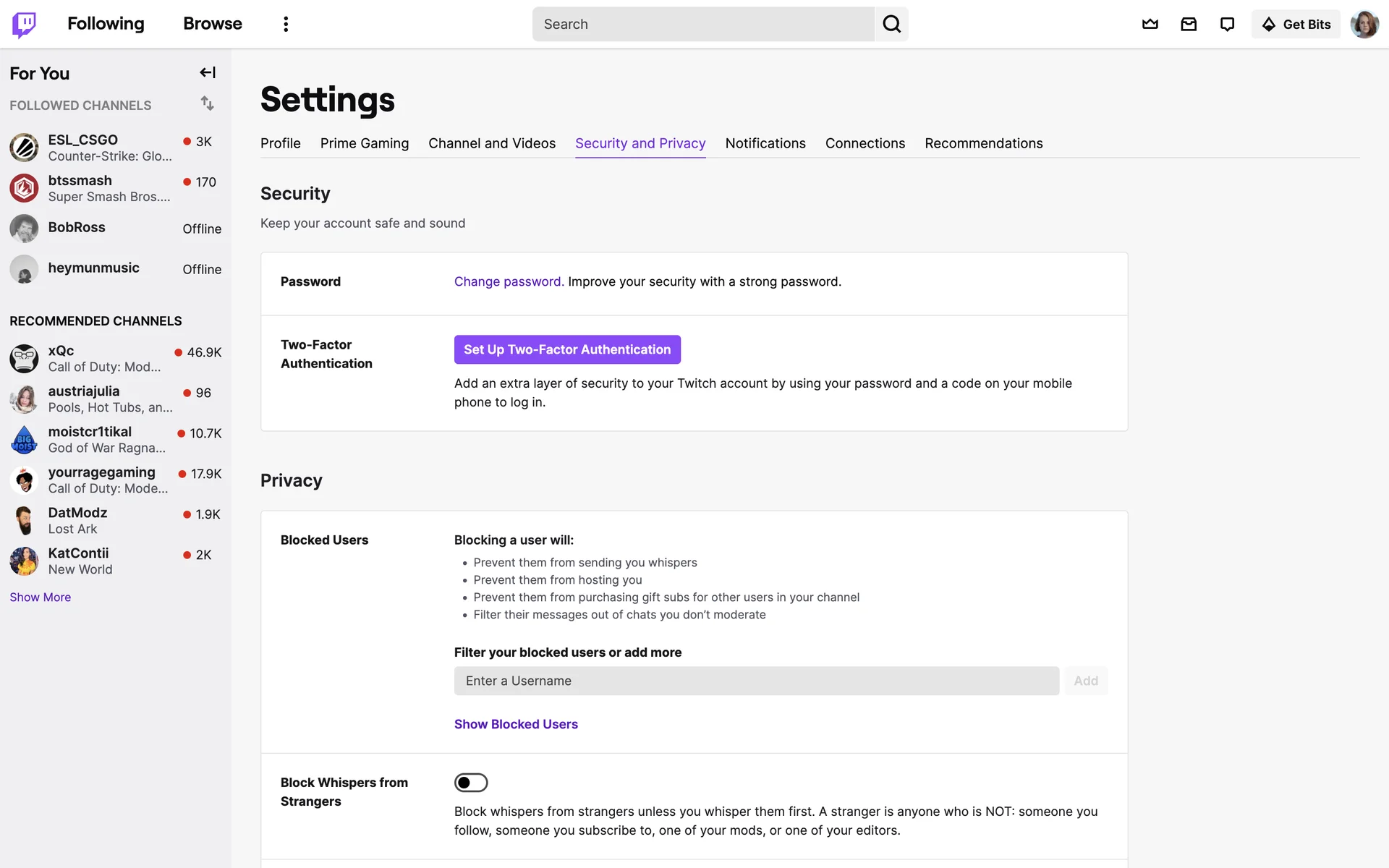Sort followed channels with arrows icon

208,103
